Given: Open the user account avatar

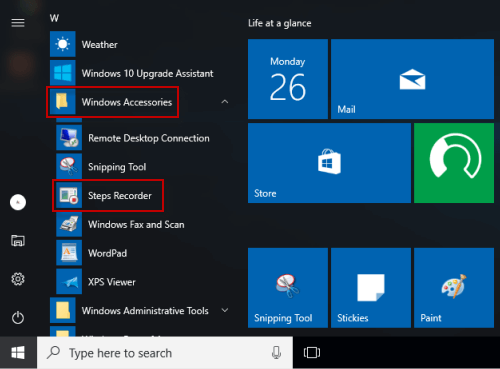Looking at the screenshot, I should [x=18, y=202].
